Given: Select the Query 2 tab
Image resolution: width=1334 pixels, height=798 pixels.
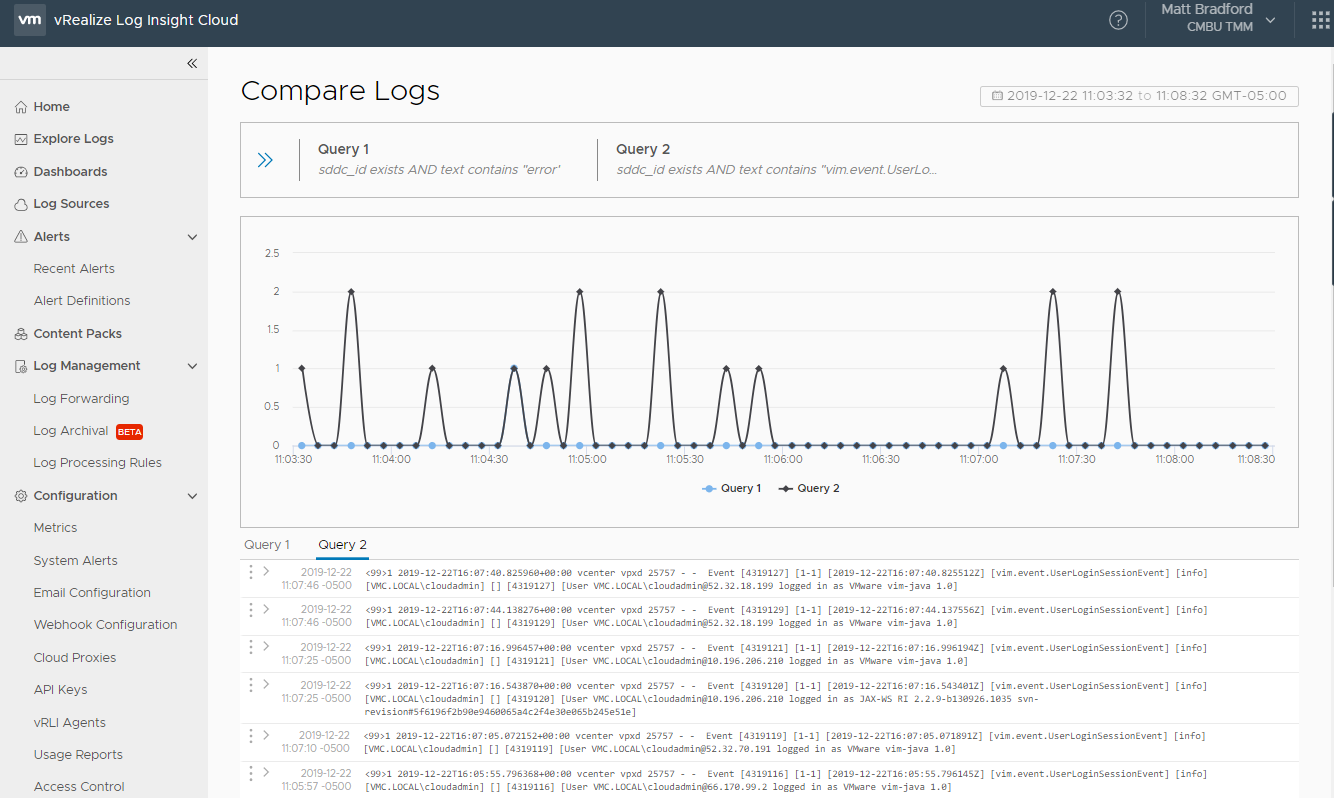Looking at the screenshot, I should [x=343, y=545].
